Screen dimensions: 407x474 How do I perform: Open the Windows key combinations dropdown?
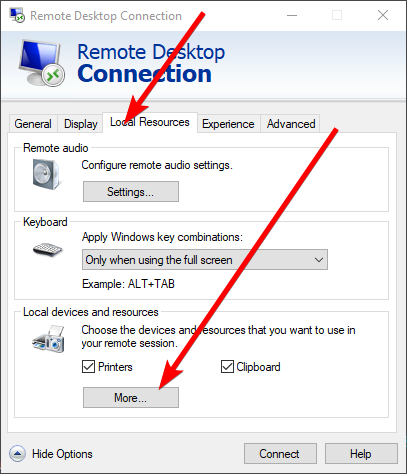pos(205,260)
